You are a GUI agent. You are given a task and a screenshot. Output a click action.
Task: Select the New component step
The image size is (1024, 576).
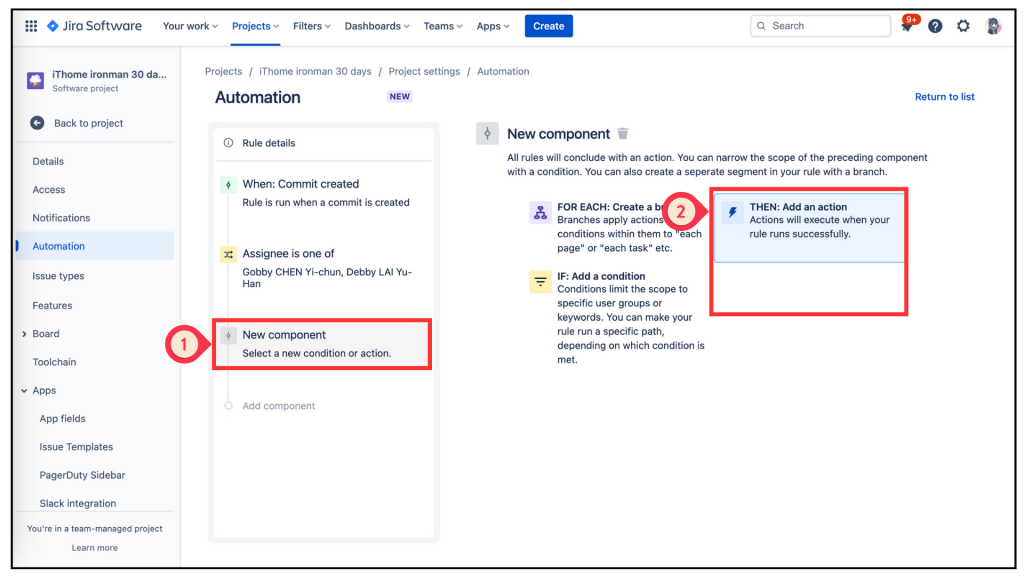coord(322,344)
